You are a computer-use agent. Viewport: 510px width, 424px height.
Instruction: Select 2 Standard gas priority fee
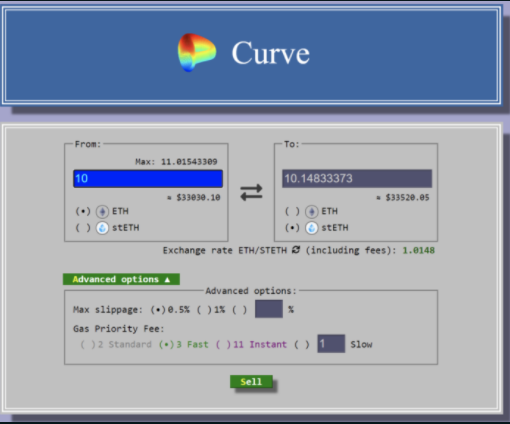(116, 344)
